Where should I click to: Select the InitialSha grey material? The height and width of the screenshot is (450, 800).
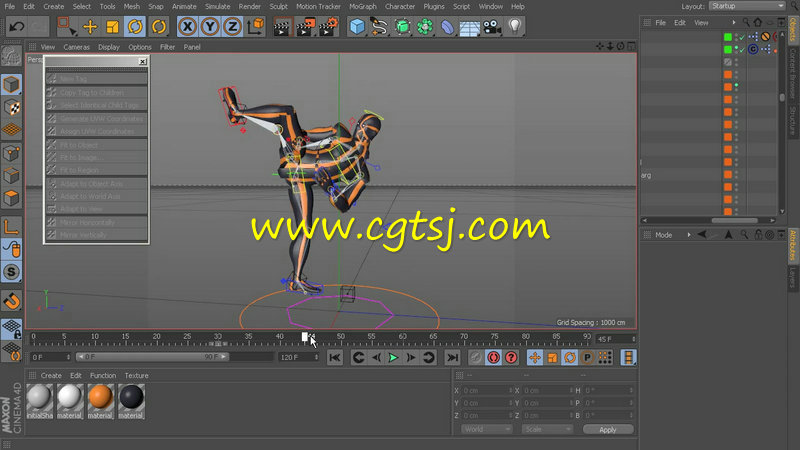pyautogui.click(x=39, y=402)
